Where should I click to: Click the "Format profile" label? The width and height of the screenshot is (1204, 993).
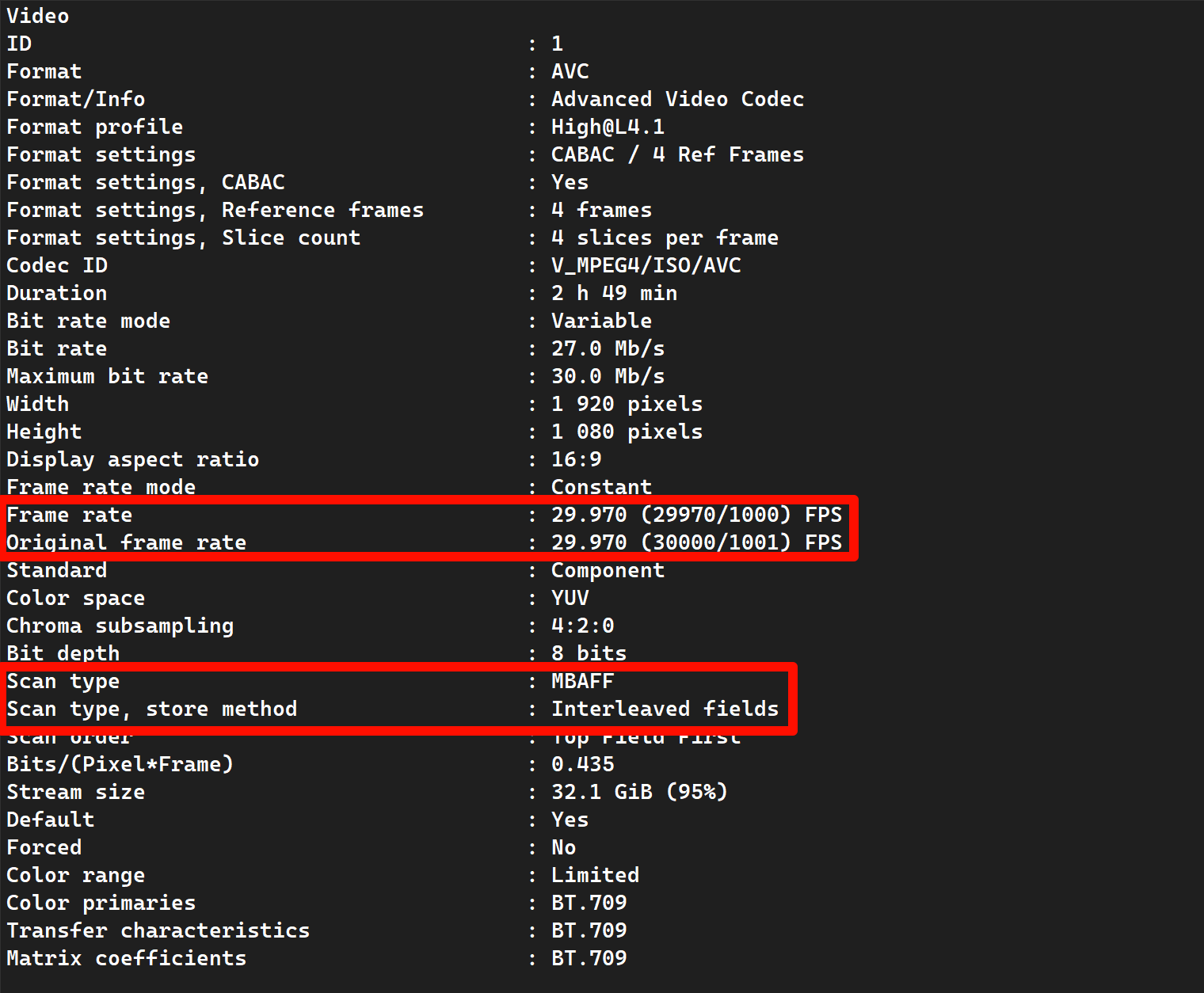[94, 127]
